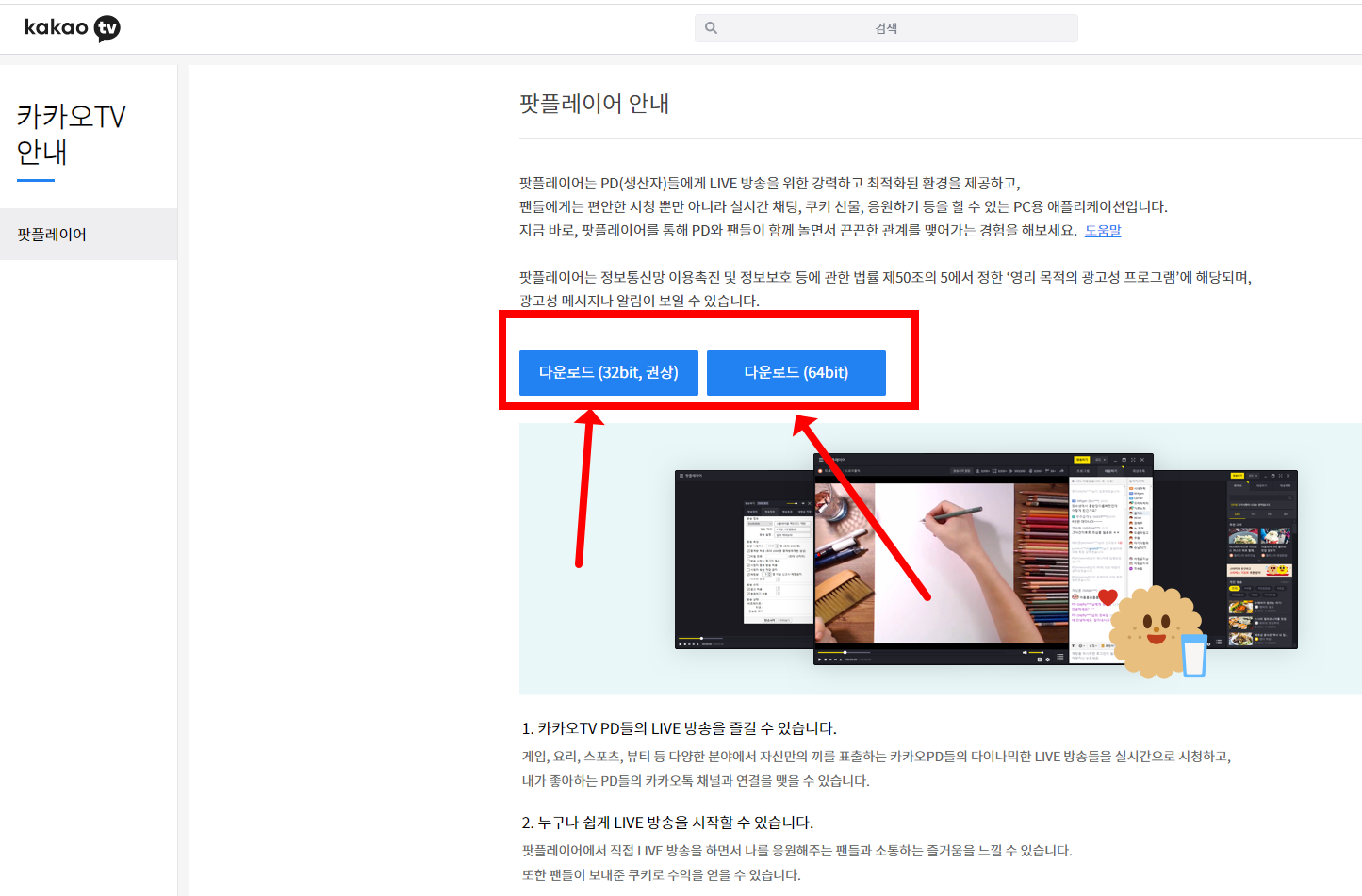Click the playlist icon beside the gear
This screenshot has height=896, width=1362.
tap(1059, 656)
